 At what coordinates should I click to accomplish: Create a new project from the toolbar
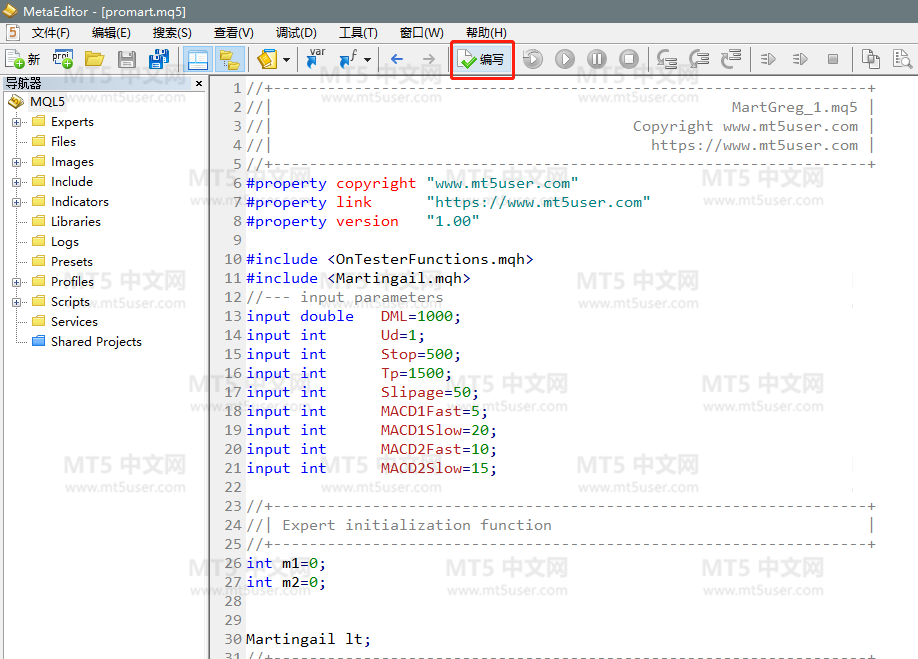(63, 59)
